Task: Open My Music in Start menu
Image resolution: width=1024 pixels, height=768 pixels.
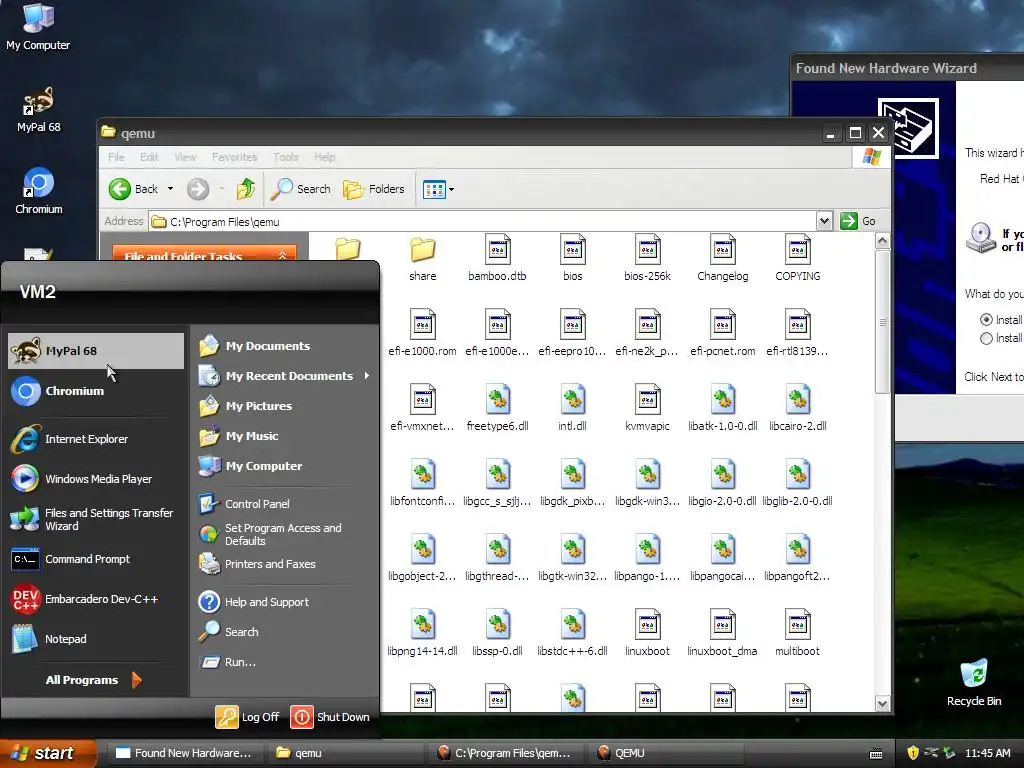Action: pos(284,436)
